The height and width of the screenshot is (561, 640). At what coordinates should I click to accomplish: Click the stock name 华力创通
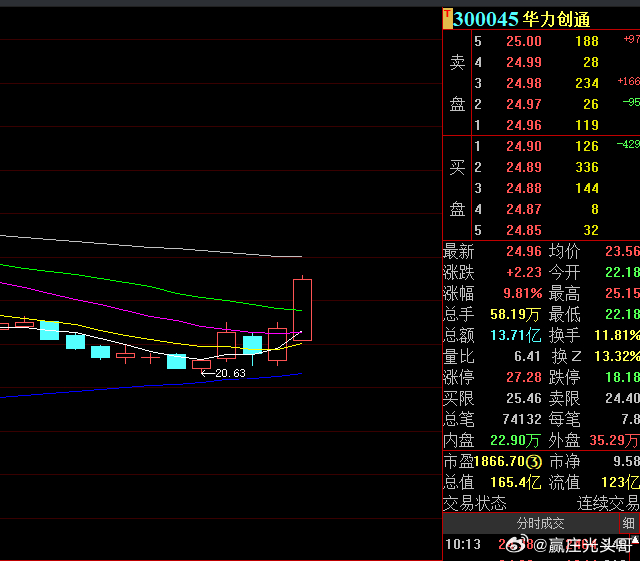(x=556, y=19)
